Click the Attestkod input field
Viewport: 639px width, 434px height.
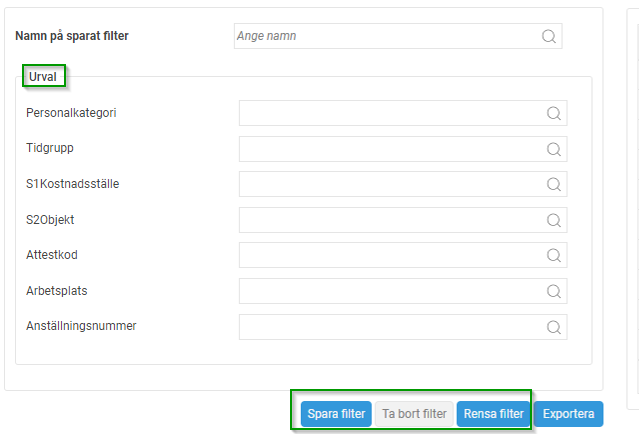tap(390, 255)
